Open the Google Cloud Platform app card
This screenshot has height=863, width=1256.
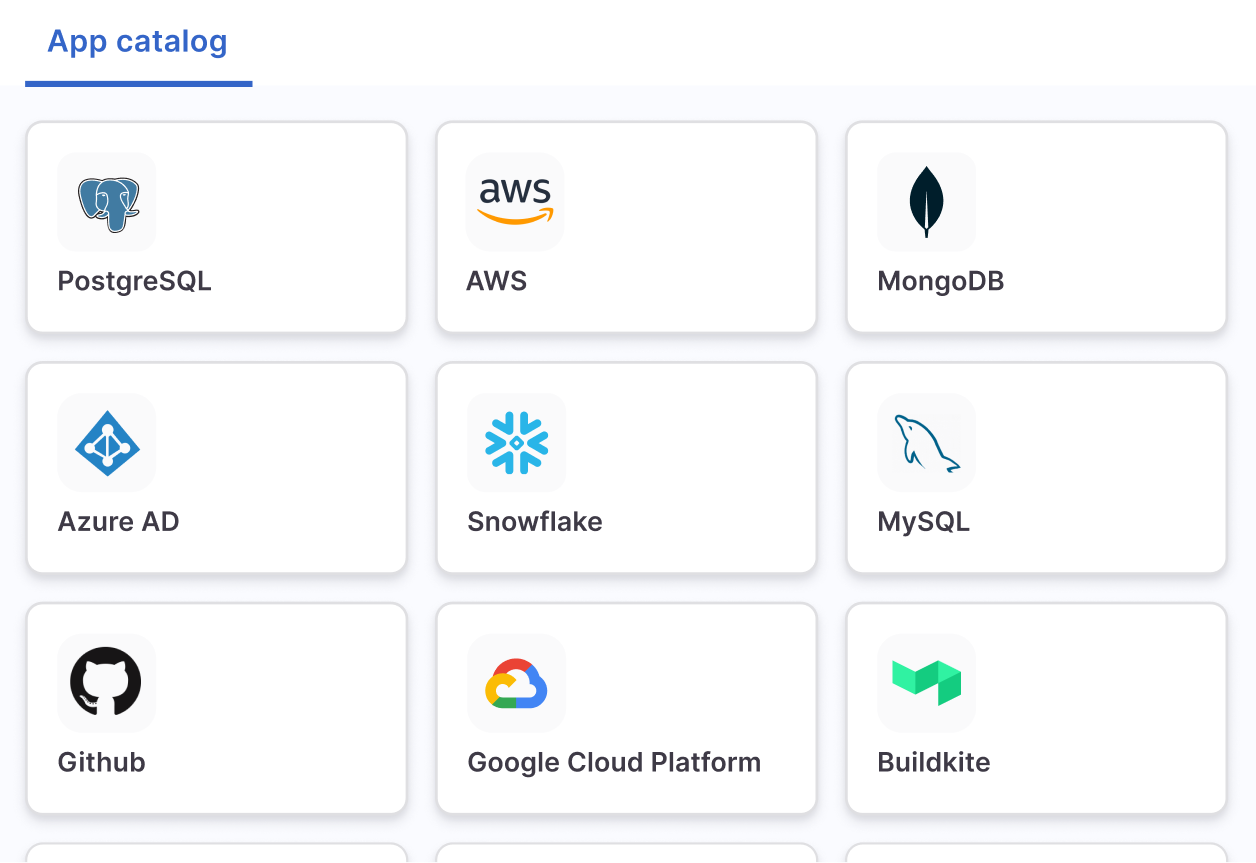(x=627, y=709)
